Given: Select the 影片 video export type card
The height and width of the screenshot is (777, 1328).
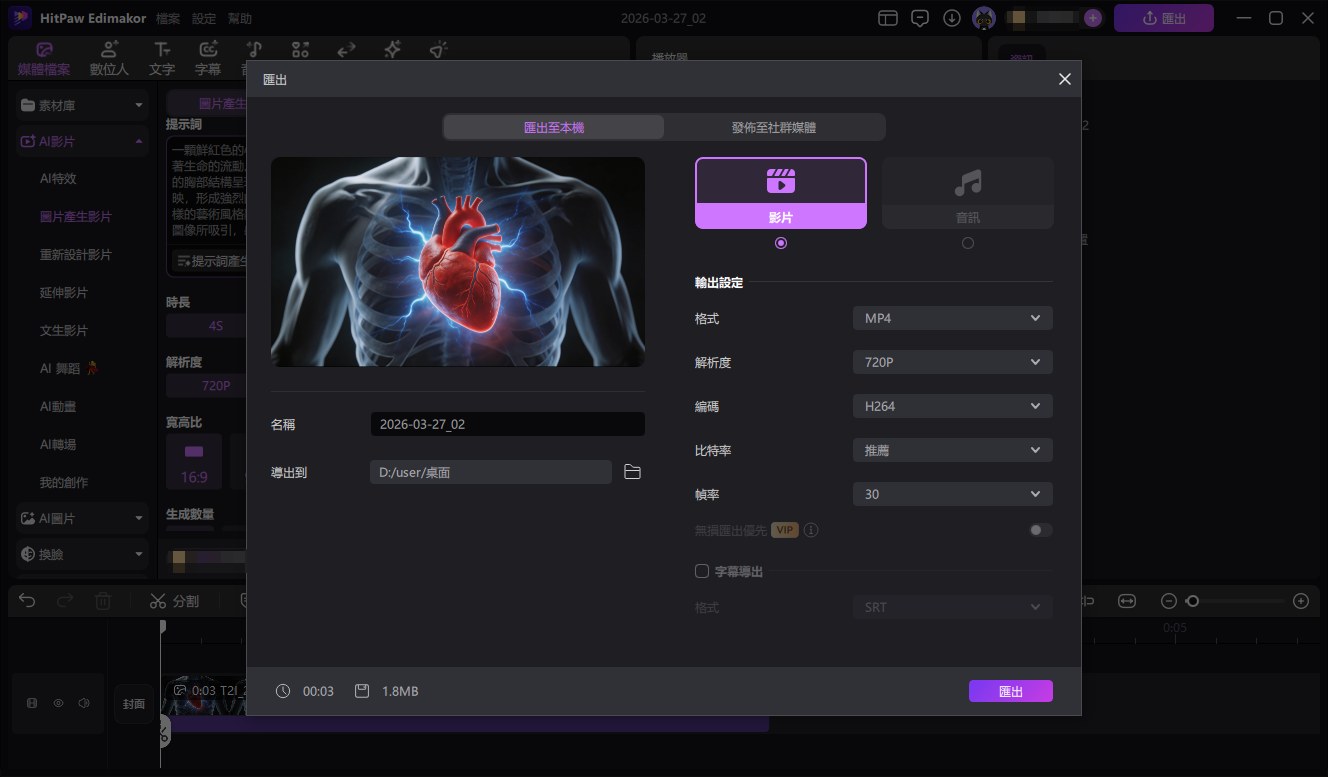Looking at the screenshot, I should tap(781, 193).
